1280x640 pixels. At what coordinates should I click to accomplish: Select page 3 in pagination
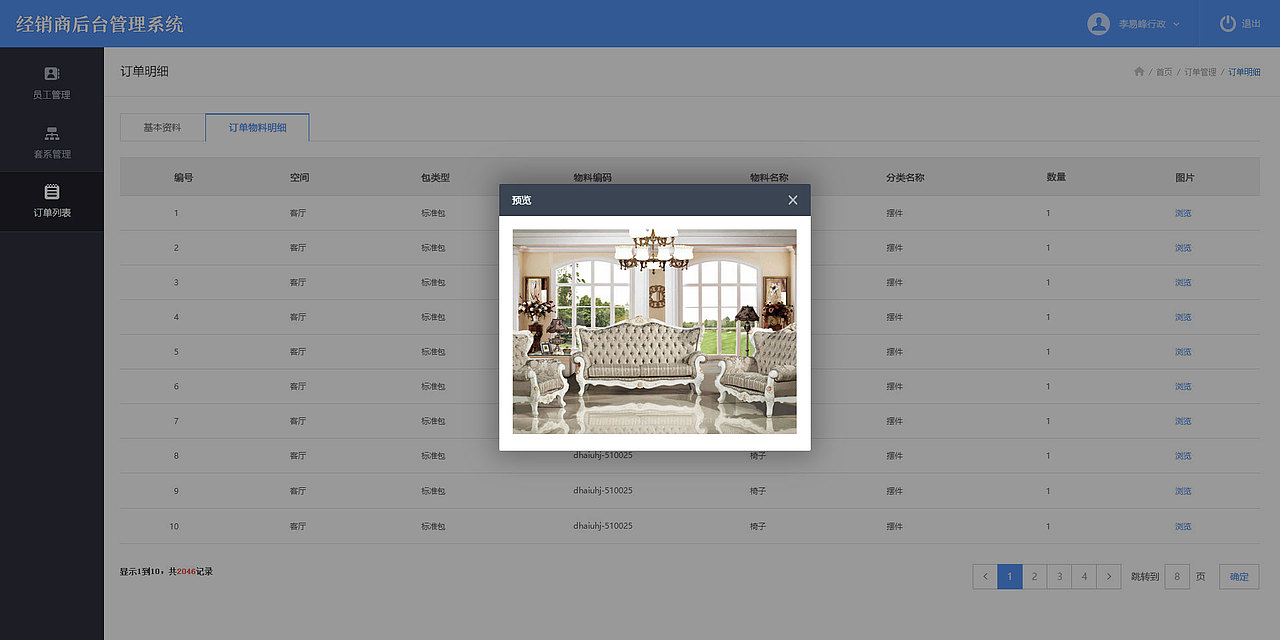(1059, 577)
